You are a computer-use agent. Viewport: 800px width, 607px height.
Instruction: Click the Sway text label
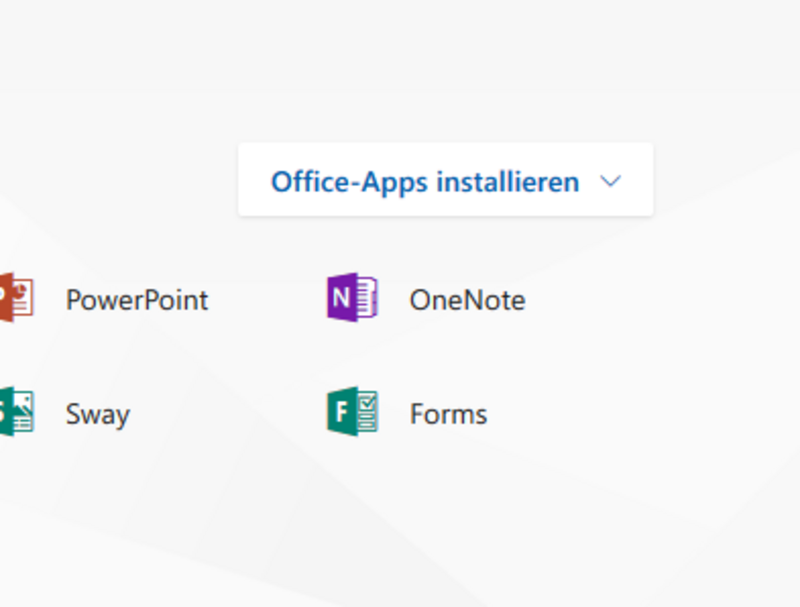[98, 415]
